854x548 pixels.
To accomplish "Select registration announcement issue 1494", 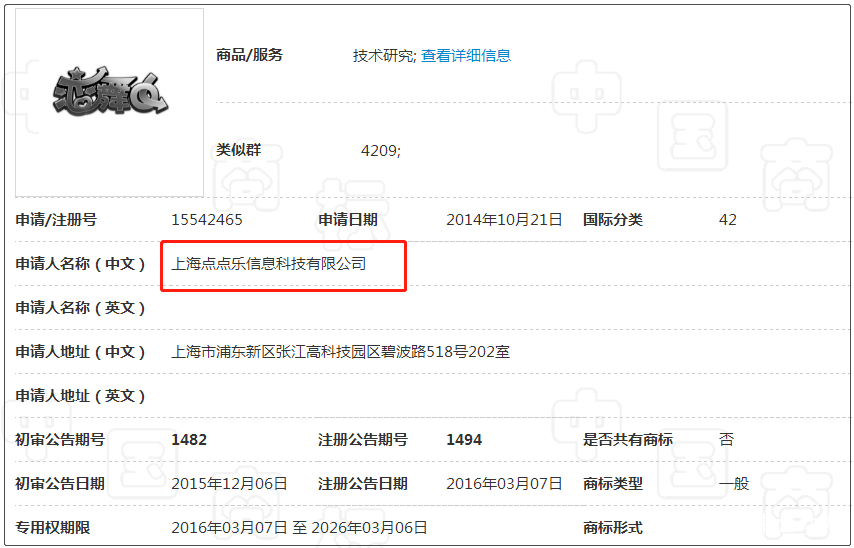I will point(464,440).
